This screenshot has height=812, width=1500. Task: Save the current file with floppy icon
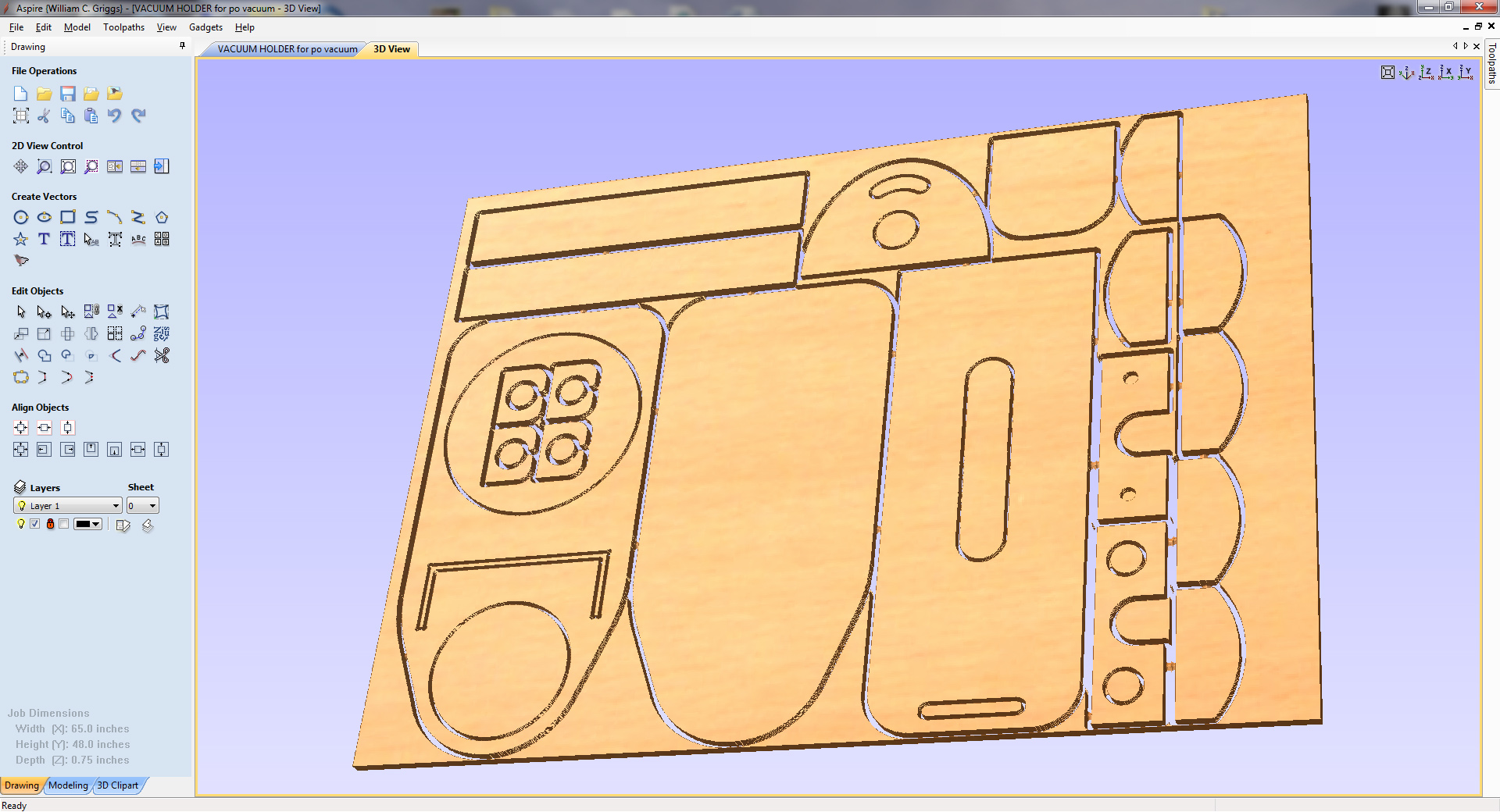[68, 94]
